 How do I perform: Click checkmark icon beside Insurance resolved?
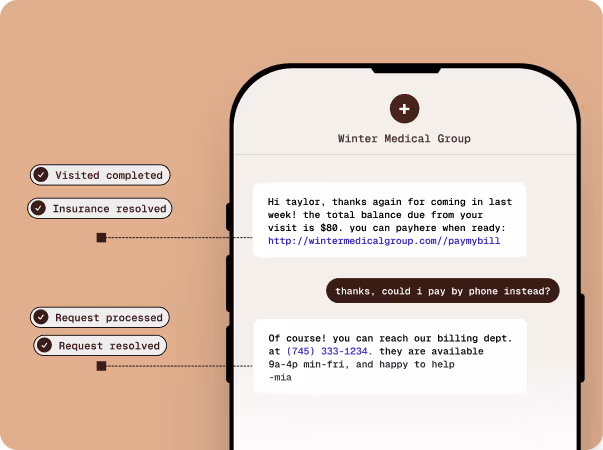click(x=38, y=208)
